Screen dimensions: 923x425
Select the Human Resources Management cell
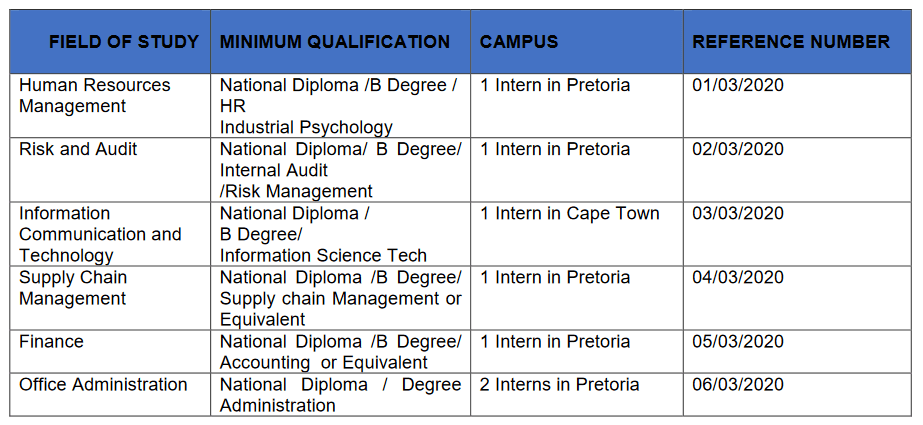[95, 96]
